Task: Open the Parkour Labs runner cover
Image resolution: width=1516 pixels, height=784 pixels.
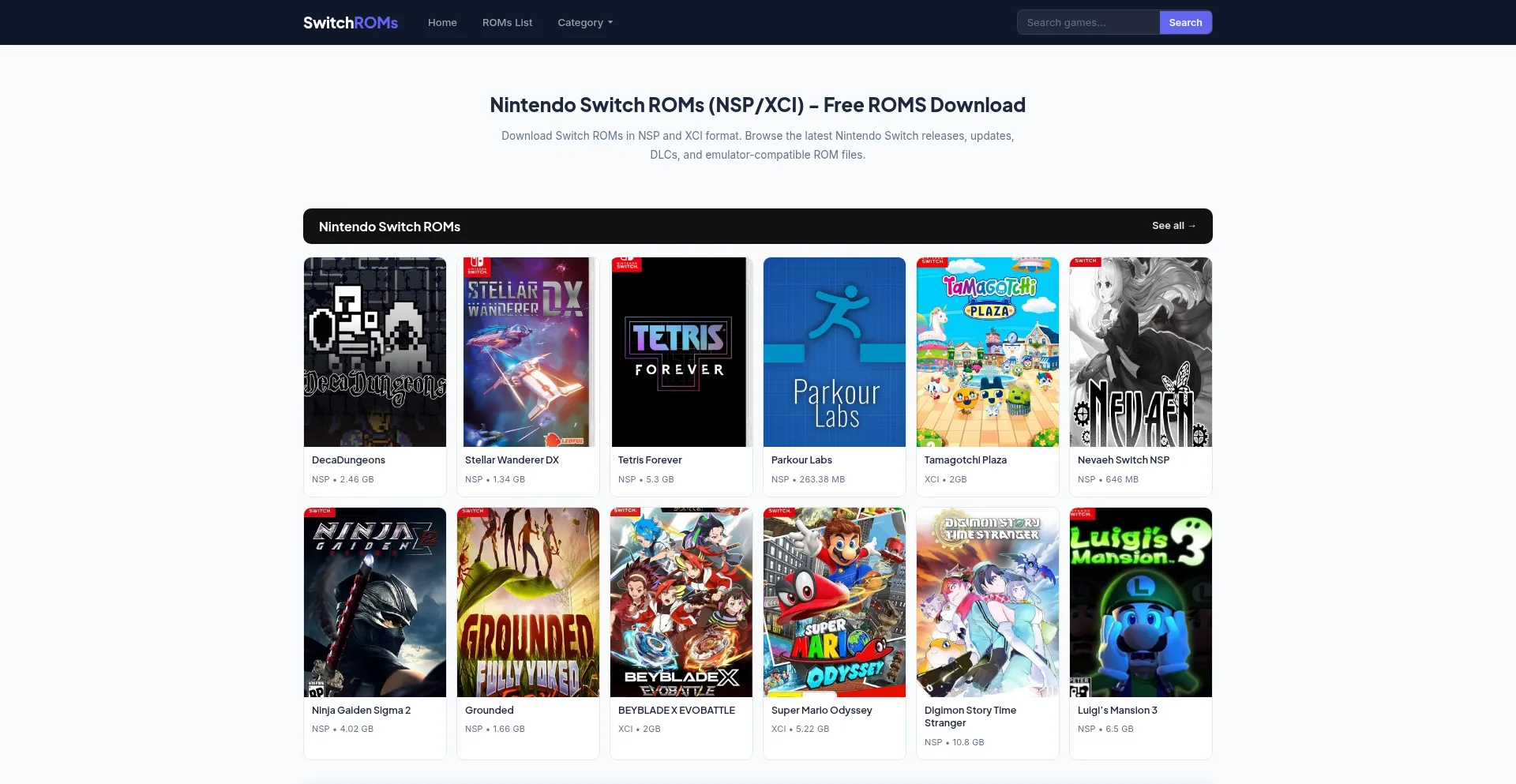Action: click(835, 352)
